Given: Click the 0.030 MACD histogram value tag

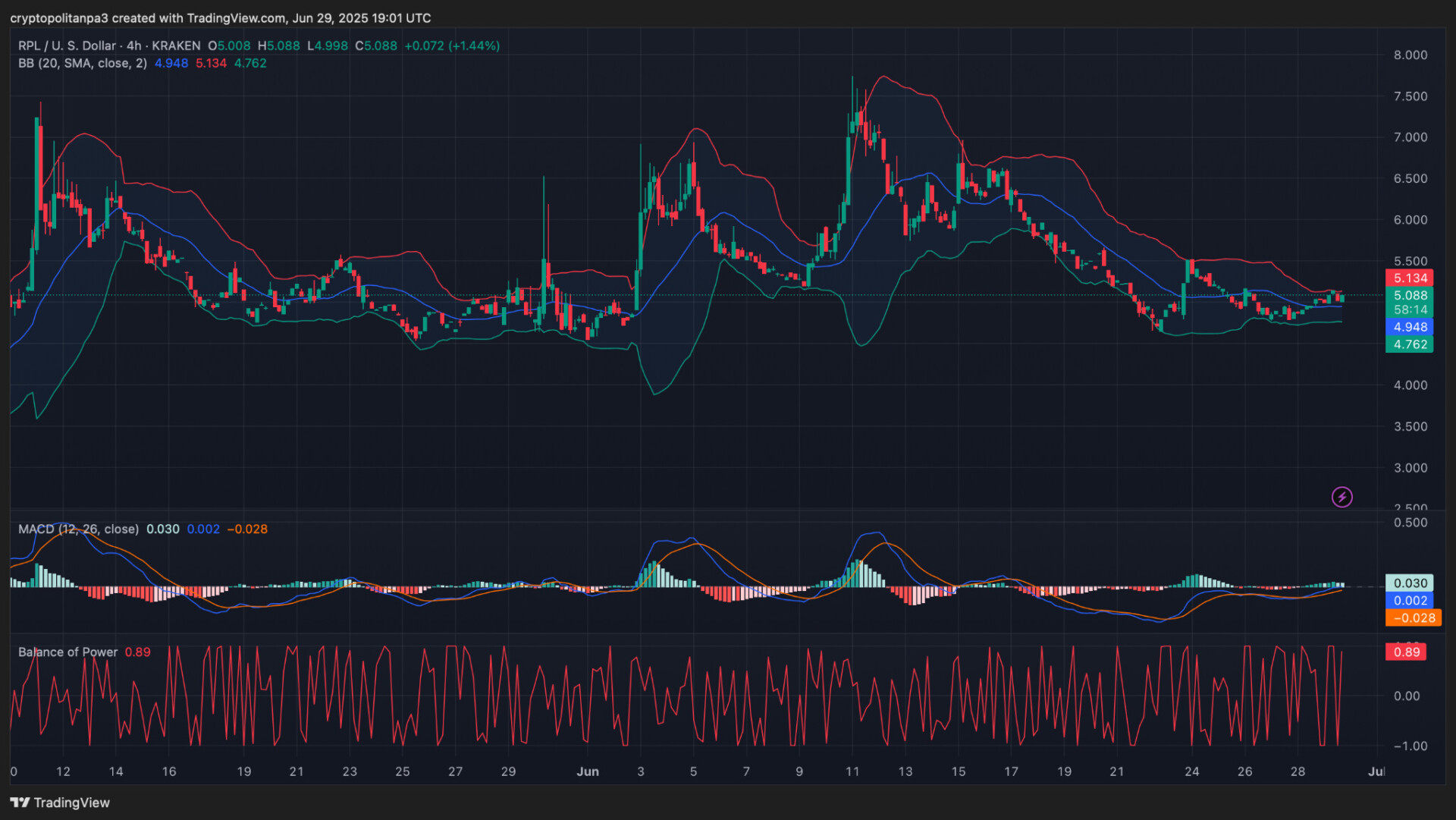Looking at the screenshot, I should pos(1409,583).
